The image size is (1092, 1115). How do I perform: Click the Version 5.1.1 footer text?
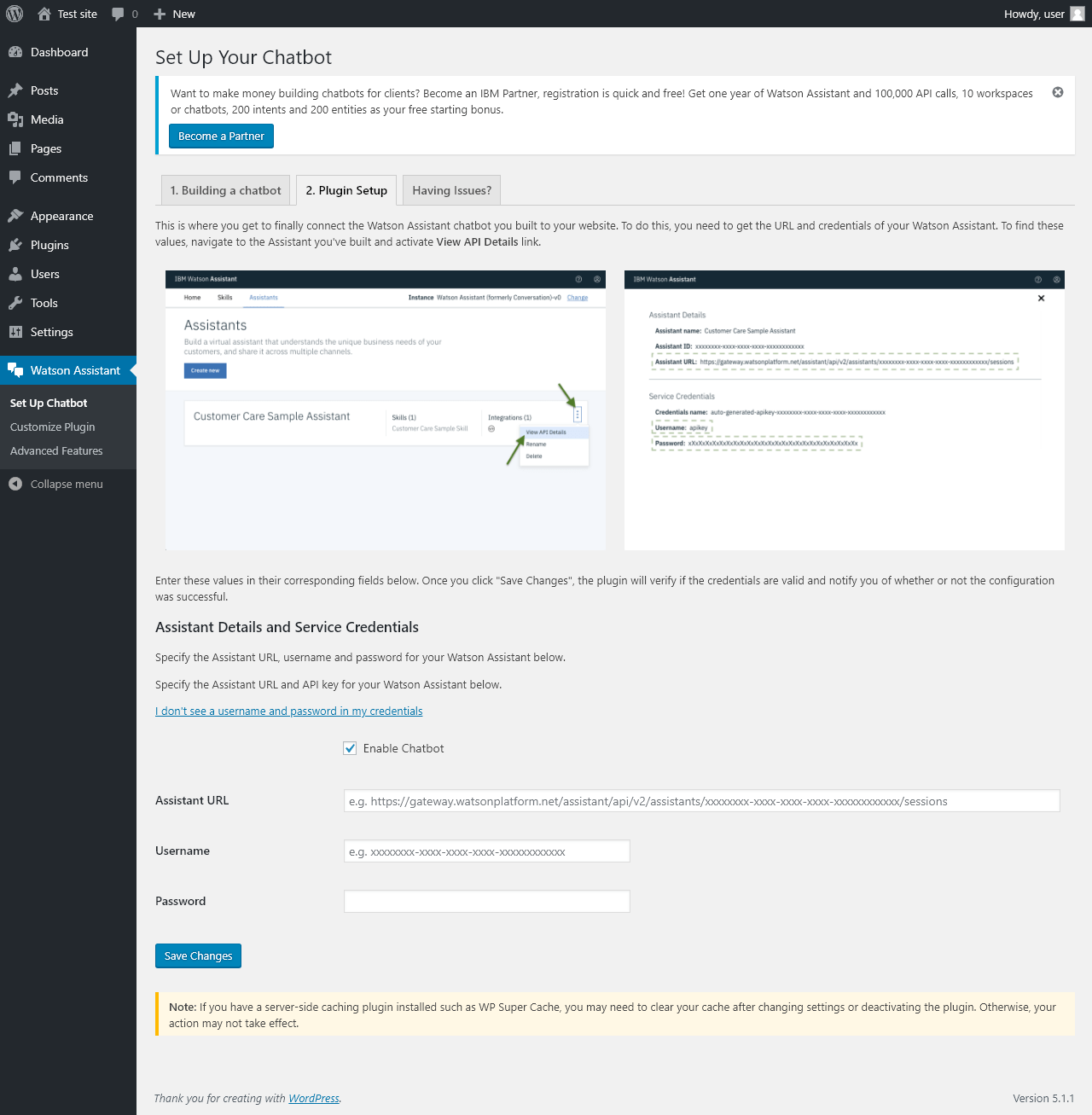(1043, 1098)
